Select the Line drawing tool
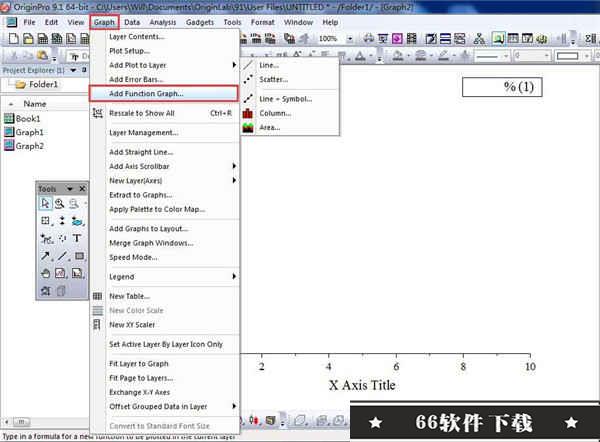The height and width of the screenshot is (442, 600). [x=62, y=256]
